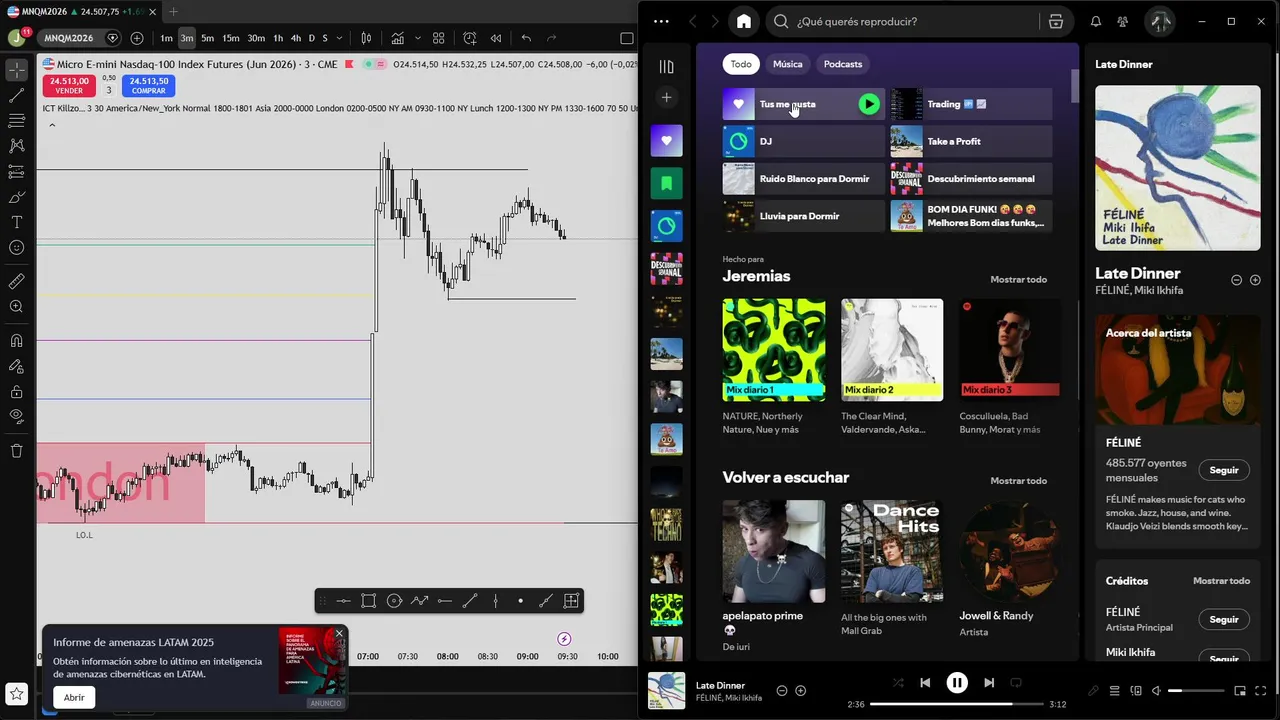Screen dimensions: 1280x720
Task: Adjust the Spotify volume slider
Action: [x=1196, y=691]
